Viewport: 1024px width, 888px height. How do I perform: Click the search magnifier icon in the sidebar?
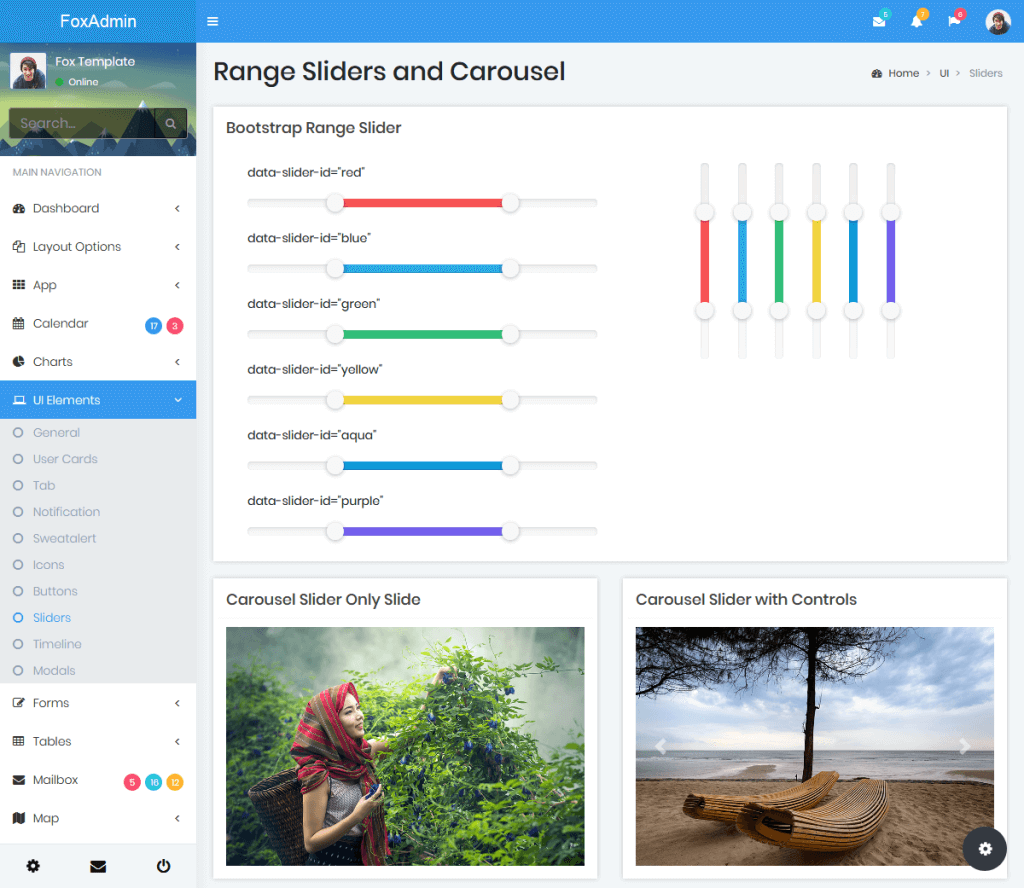[169, 123]
